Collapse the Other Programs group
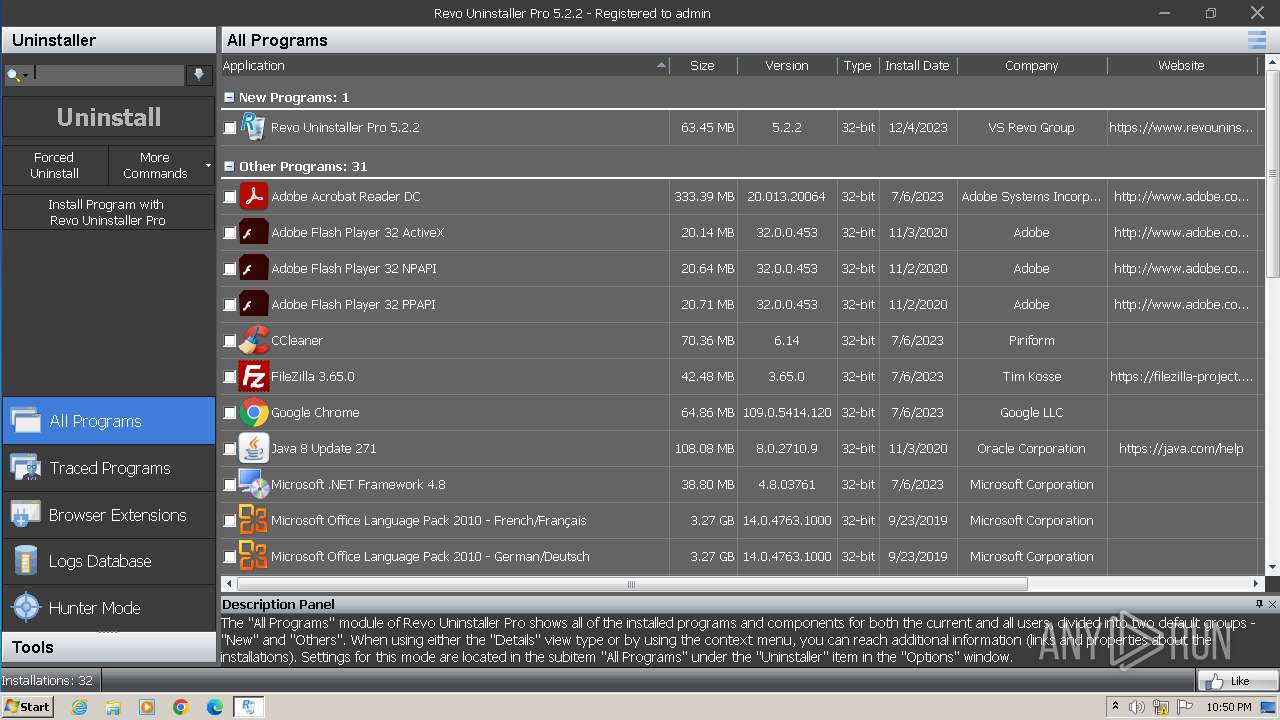 coord(229,166)
